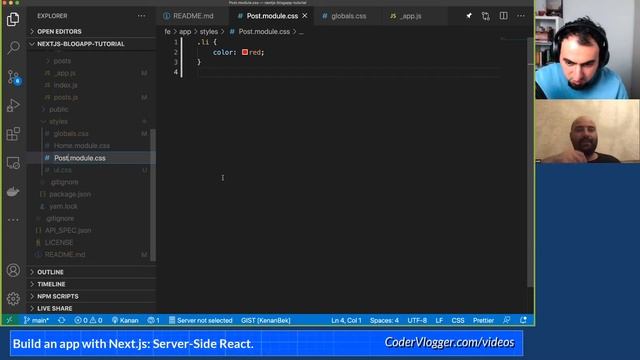
Task: Expand the Live Share section
Action: (x=92, y=309)
